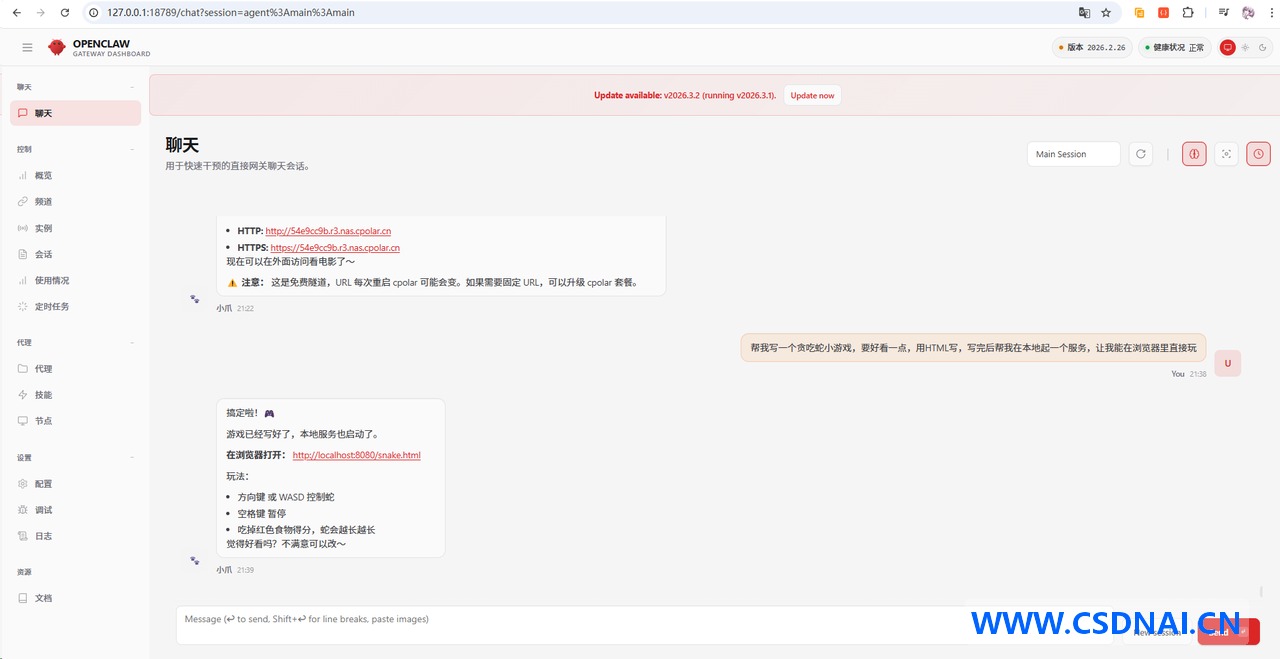This screenshot has width=1280, height=659.
Task: Open the Main Session selector dropdown
Action: click(x=1074, y=154)
